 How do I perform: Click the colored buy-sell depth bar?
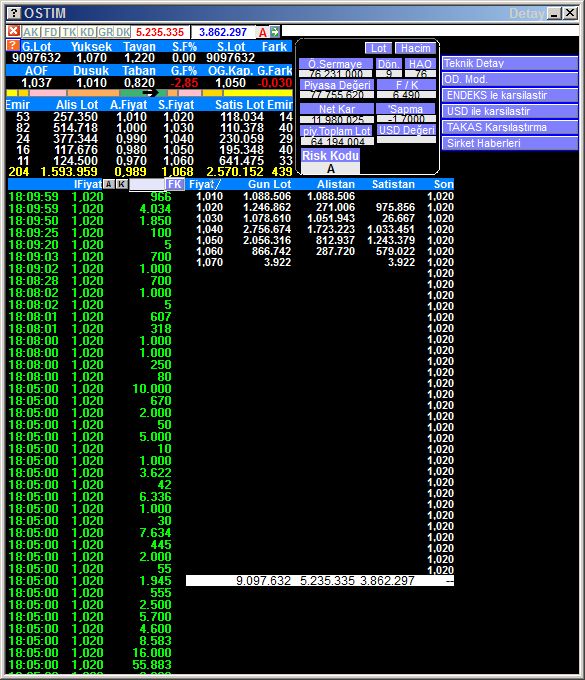point(149,93)
